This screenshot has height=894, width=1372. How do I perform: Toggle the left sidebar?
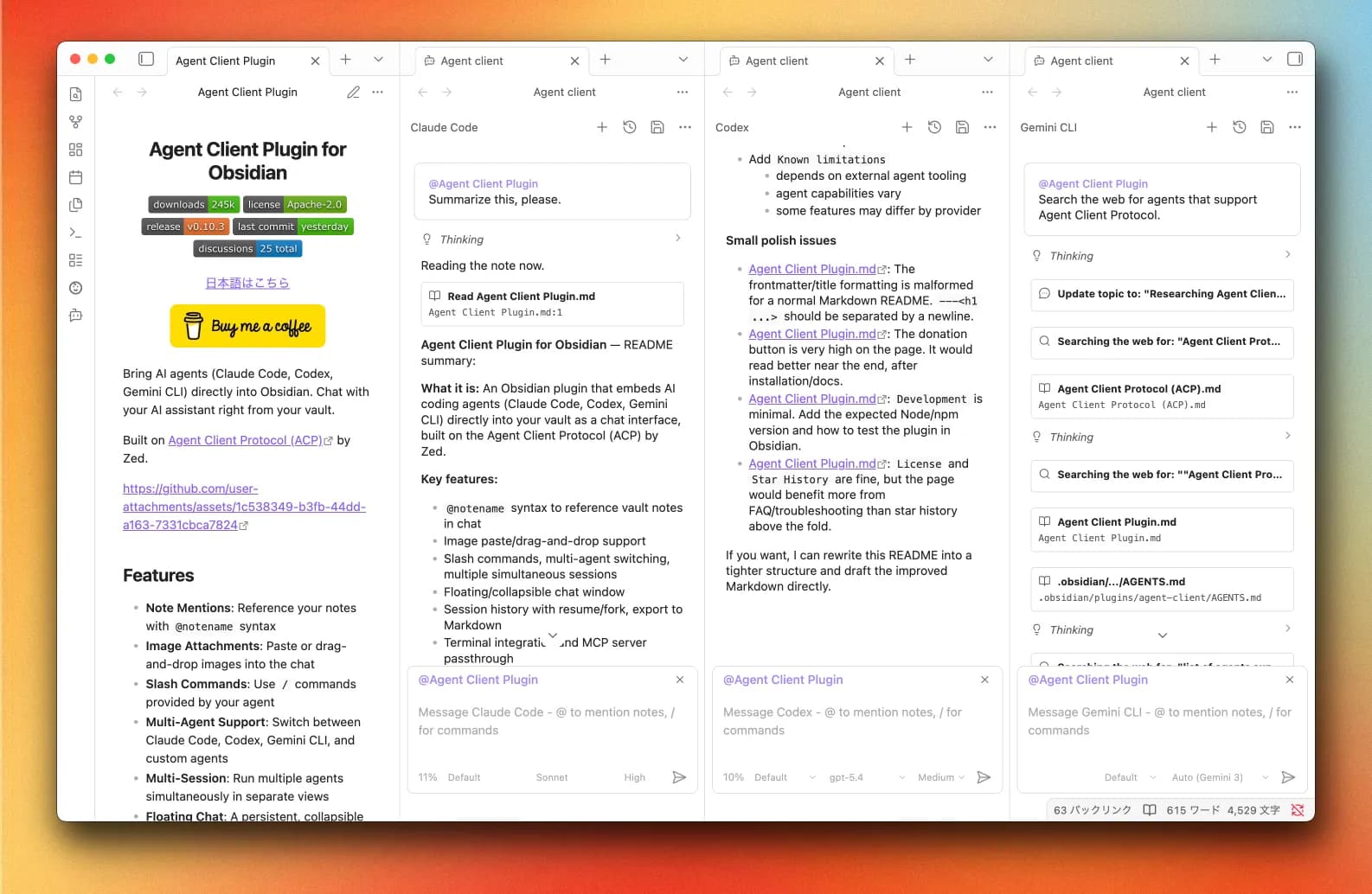pos(146,59)
